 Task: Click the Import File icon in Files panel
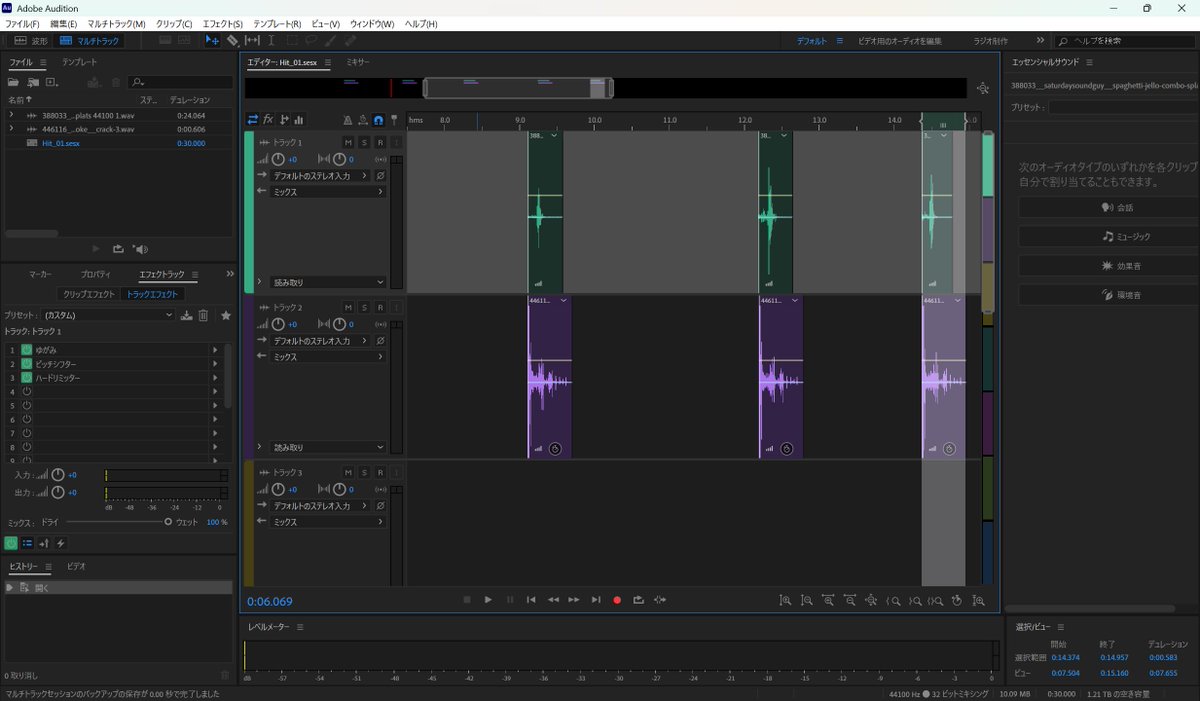(x=33, y=82)
